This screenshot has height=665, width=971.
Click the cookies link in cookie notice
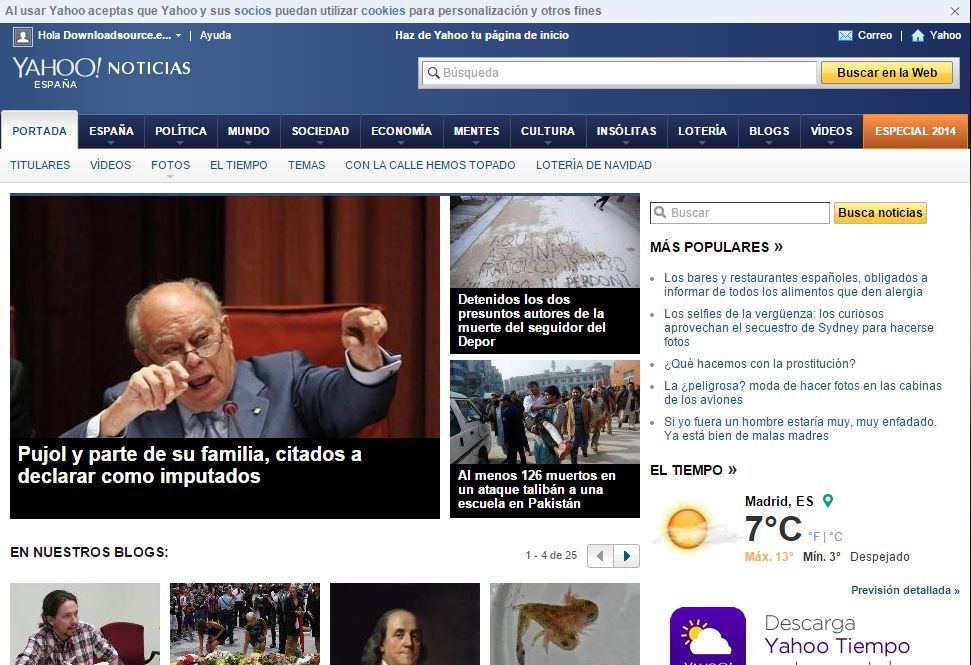383,11
